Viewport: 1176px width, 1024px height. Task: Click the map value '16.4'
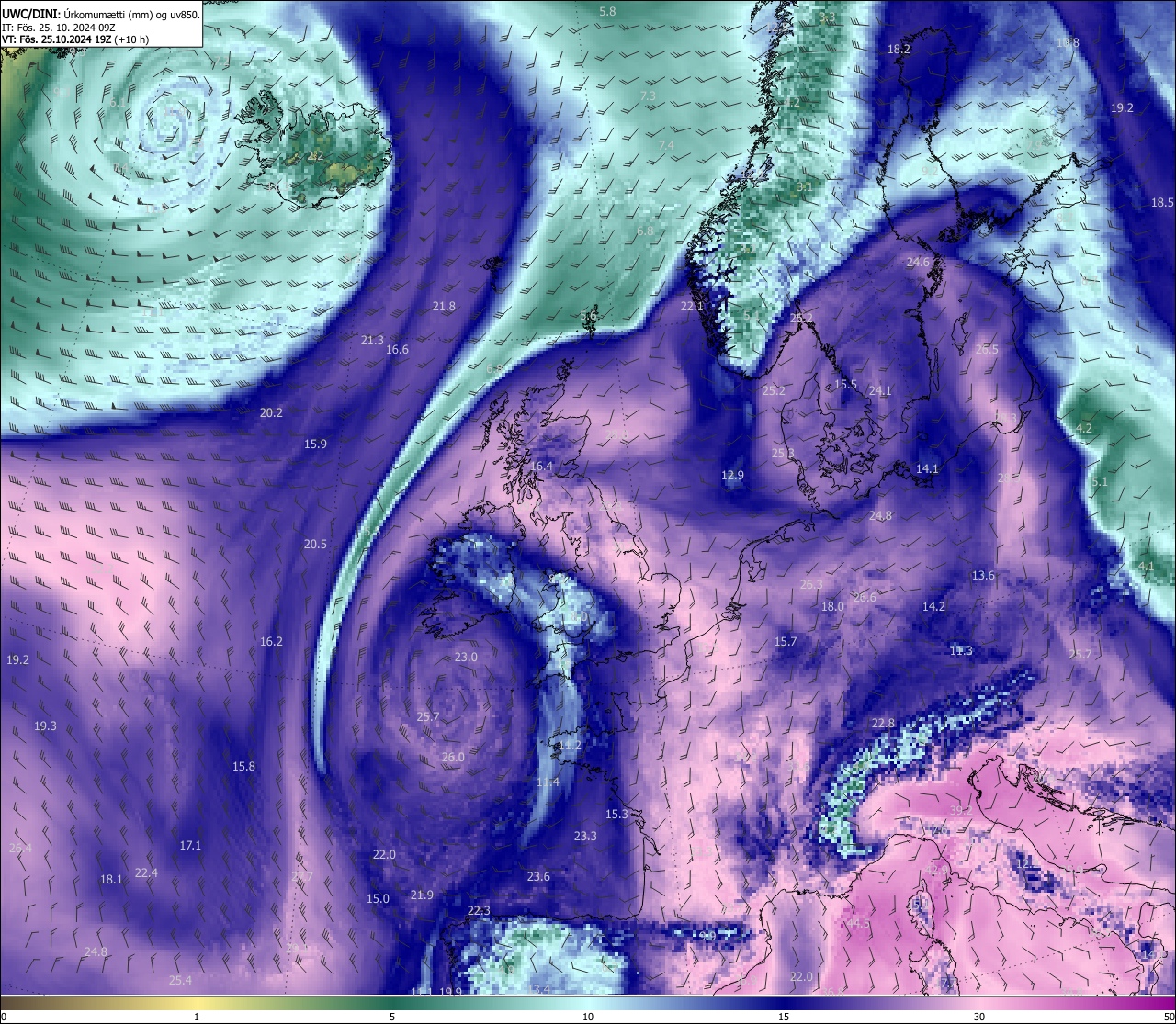[542, 466]
